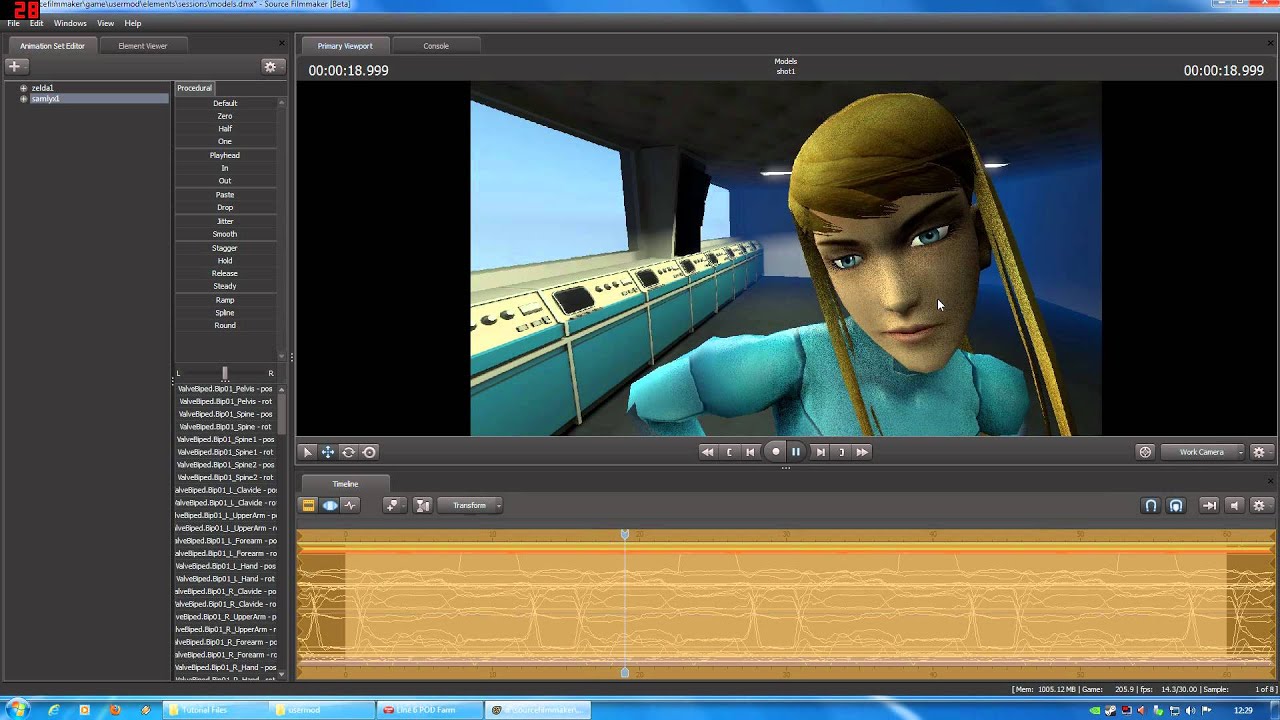Viewport: 1280px width, 720px height.
Task: Select ValveBiped.Bip01_Spine1 - pos control
Action: (x=225, y=439)
